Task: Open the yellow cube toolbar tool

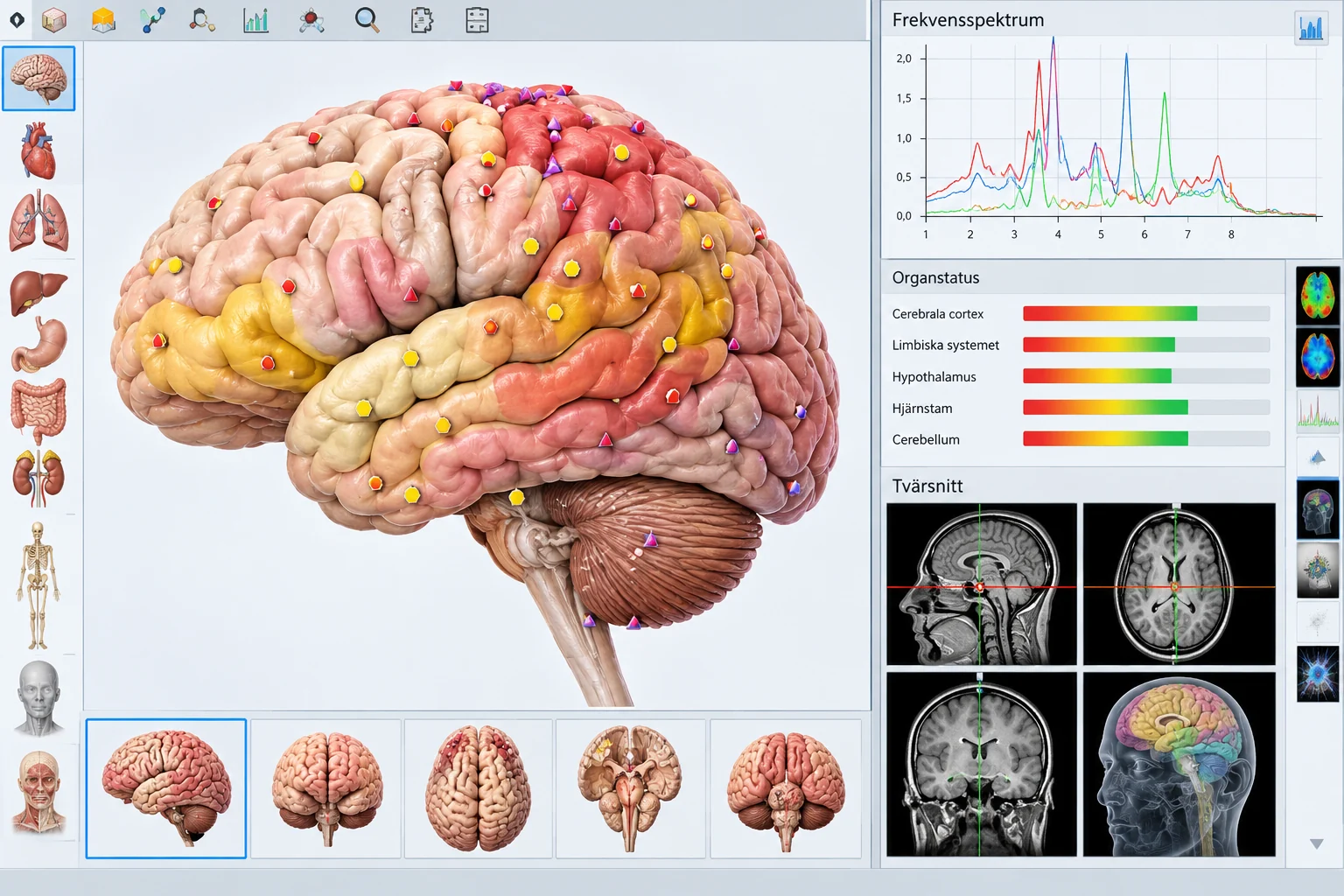Action: [104, 19]
